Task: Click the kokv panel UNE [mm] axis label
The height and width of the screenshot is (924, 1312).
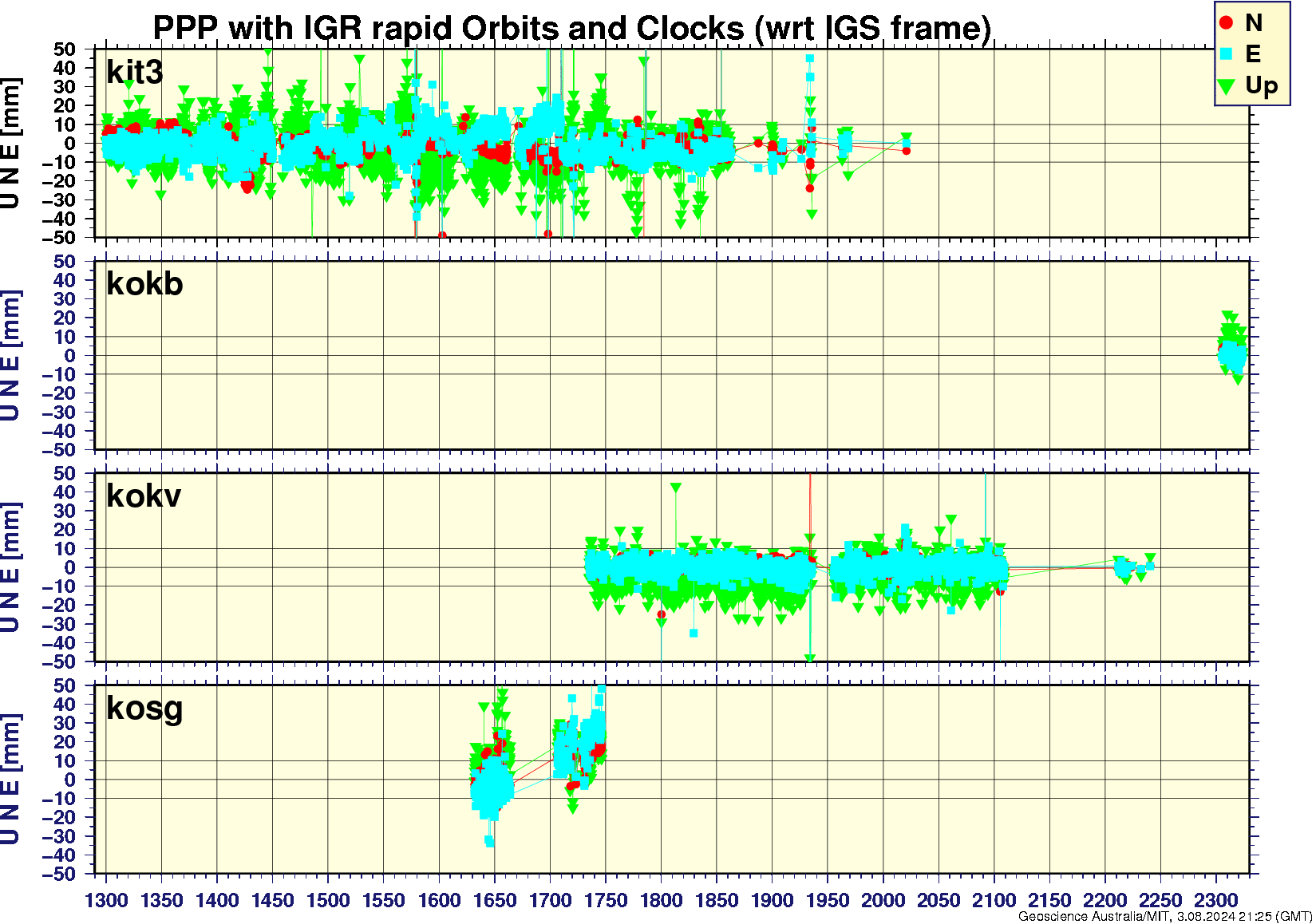Action: (x=10, y=568)
